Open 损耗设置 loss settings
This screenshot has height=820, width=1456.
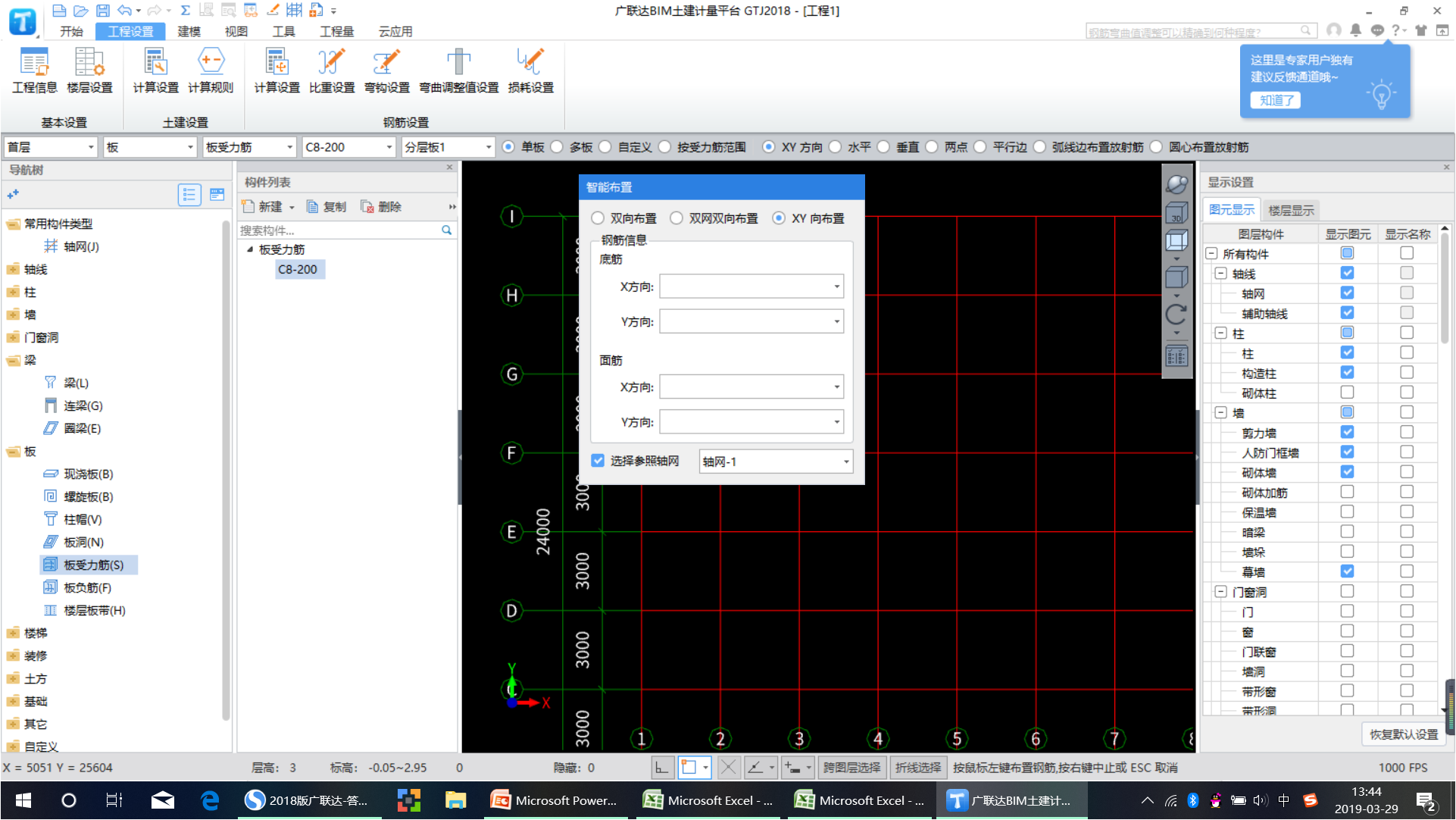coord(530,70)
